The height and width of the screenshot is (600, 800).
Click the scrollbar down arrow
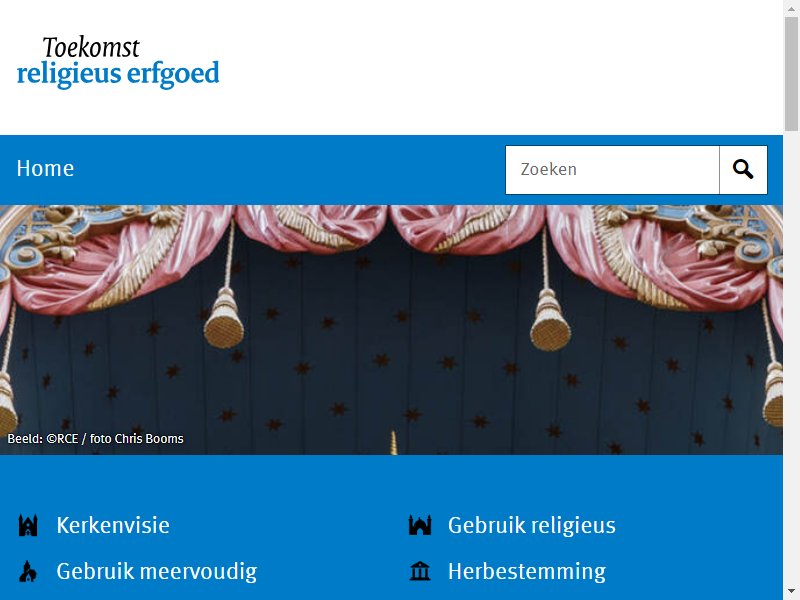point(791,592)
